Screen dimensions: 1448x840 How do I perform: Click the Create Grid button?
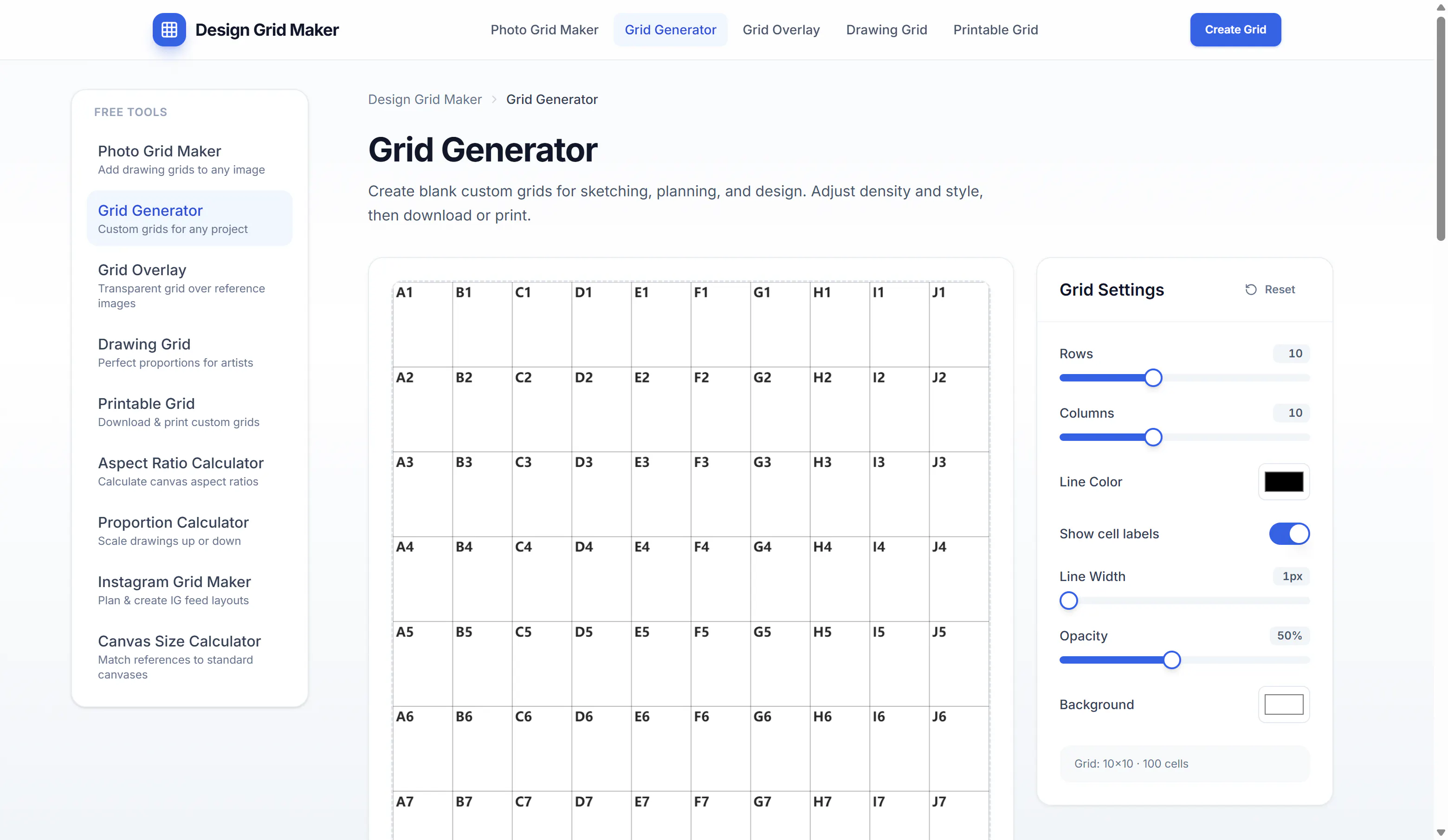(1235, 29)
